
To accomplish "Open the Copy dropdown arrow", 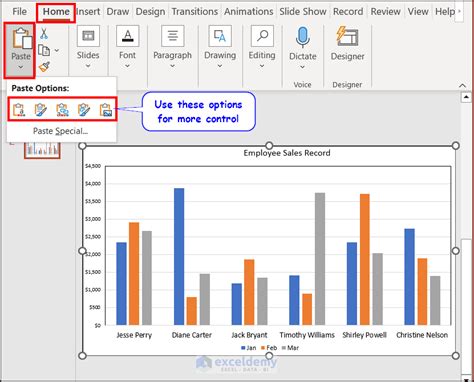I will pyautogui.click(x=57, y=50).
